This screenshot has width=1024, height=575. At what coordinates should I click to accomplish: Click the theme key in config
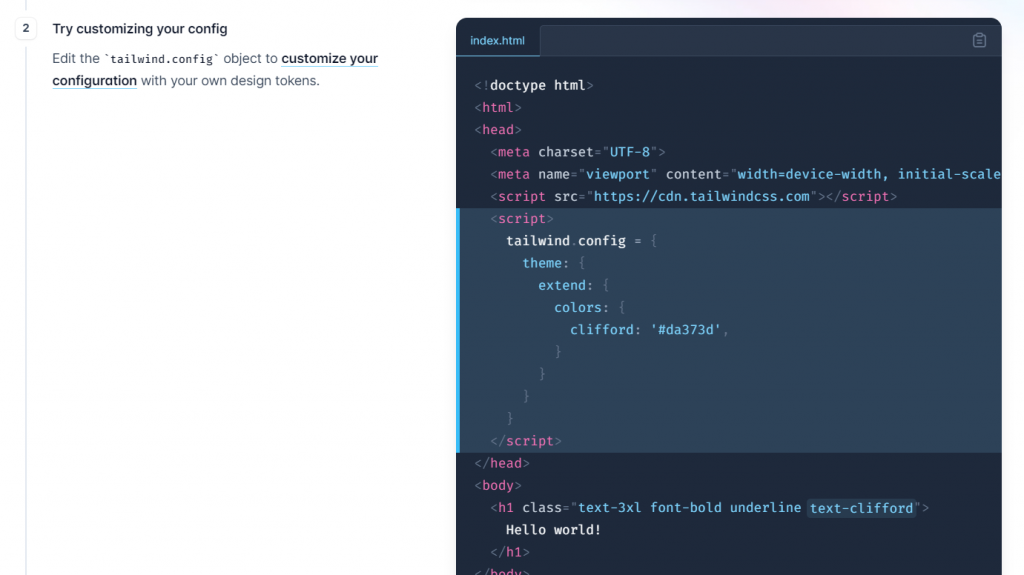click(x=541, y=263)
